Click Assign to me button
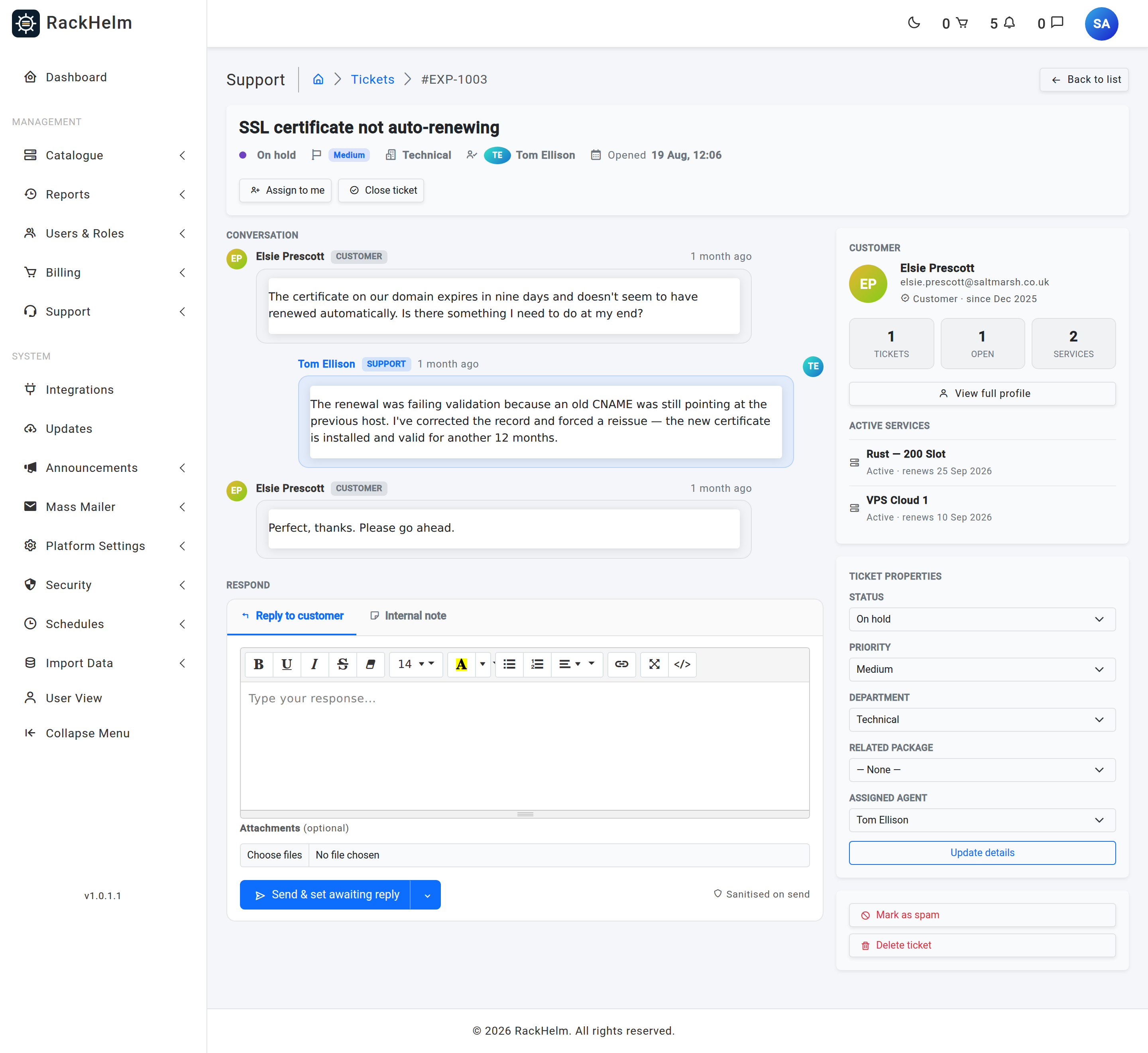The image size is (1148, 1053). [286, 190]
